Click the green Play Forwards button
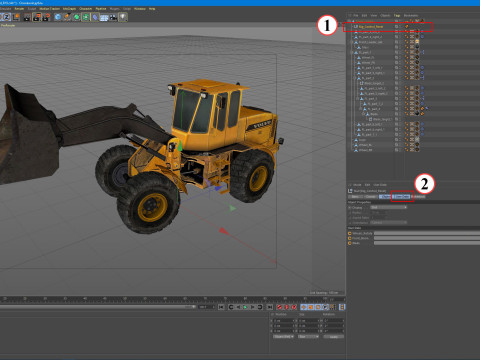Screen dimensions: 480x360 tap(245, 307)
